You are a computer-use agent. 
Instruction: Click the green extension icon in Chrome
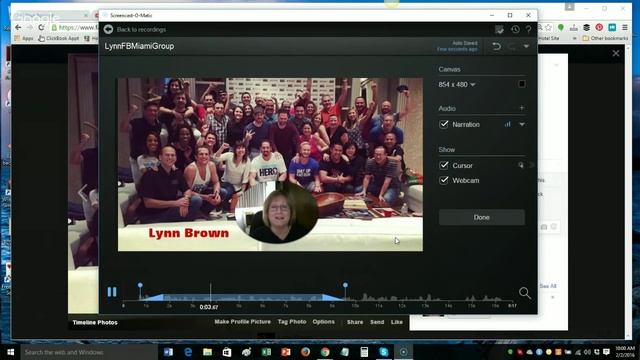tap(561, 27)
